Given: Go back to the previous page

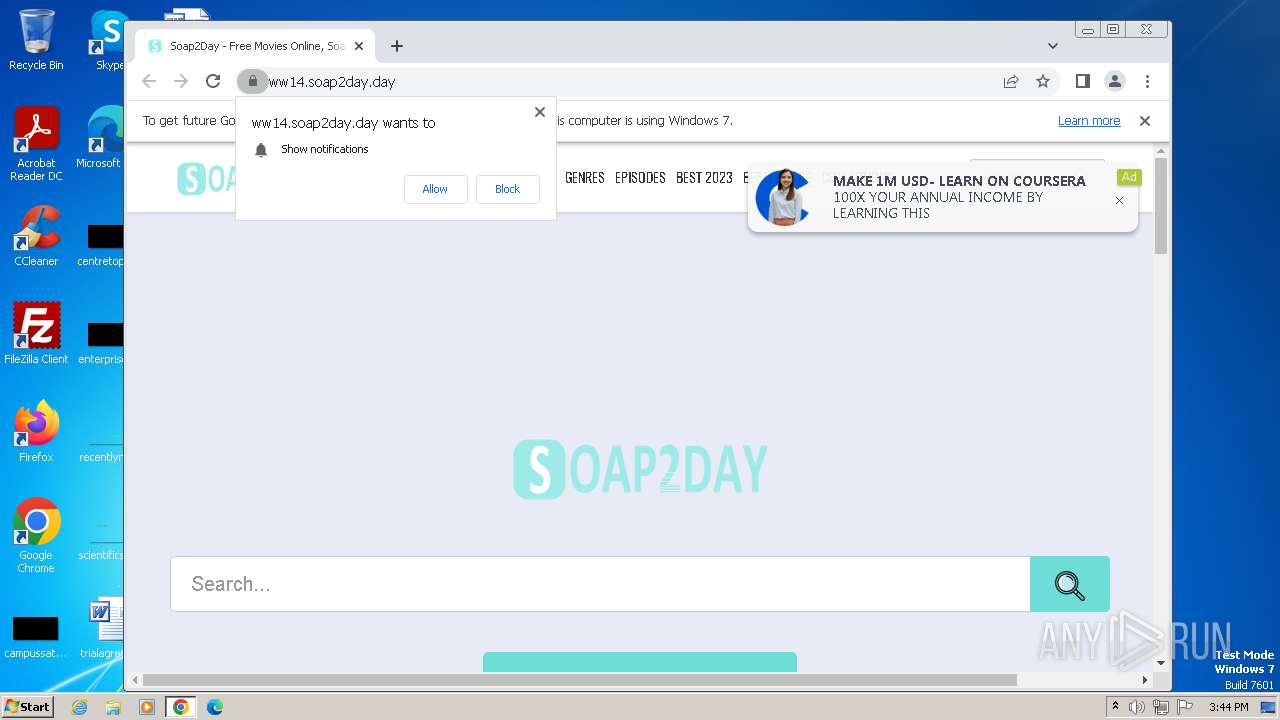Looking at the screenshot, I should click(x=149, y=81).
